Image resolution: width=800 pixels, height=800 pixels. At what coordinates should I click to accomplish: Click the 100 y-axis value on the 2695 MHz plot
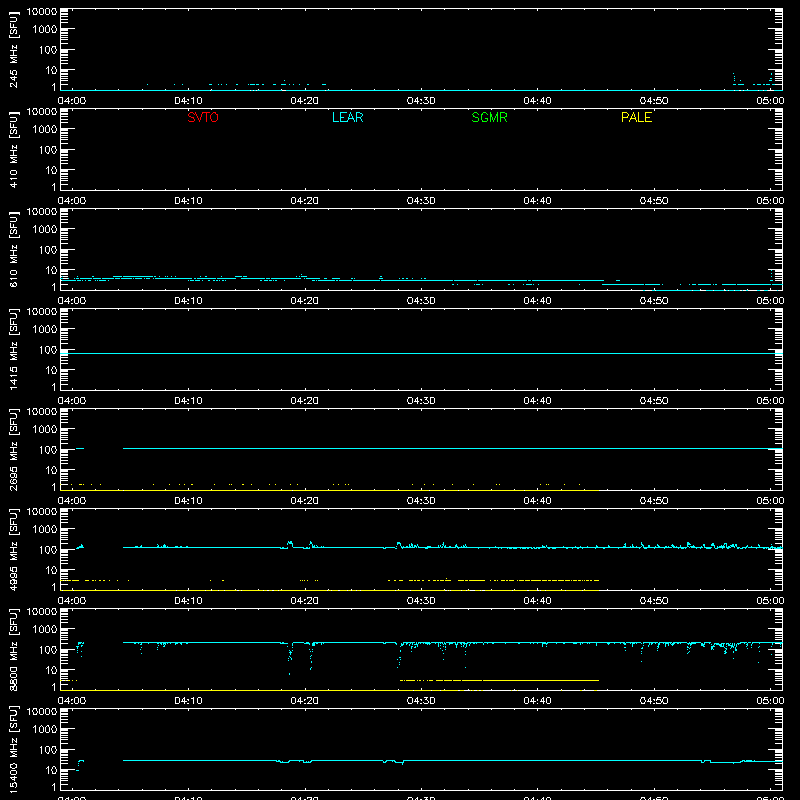point(48,450)
